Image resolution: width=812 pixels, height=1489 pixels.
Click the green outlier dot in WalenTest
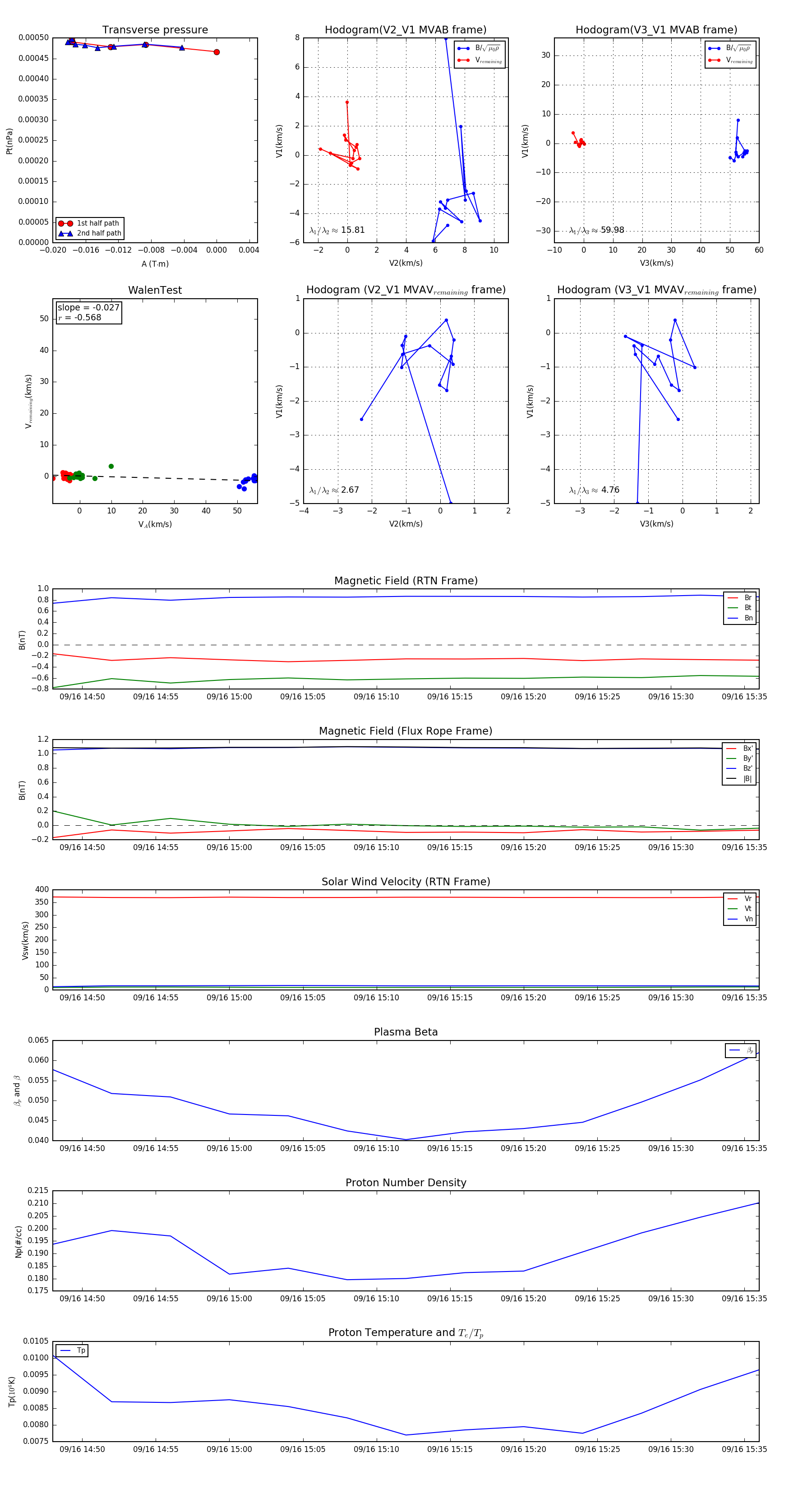pos(111,467)
